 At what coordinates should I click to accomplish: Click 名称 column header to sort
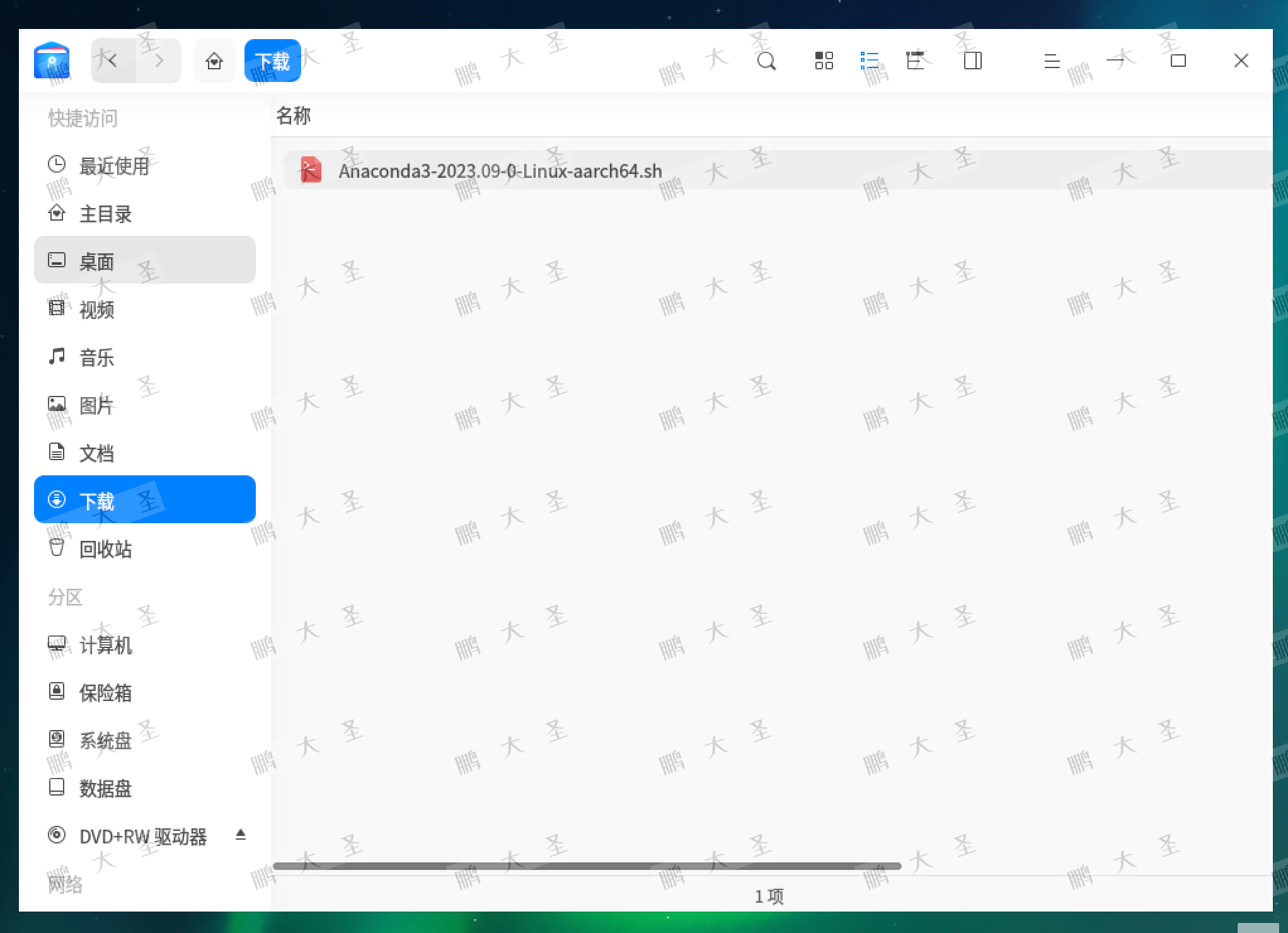(x=294, y=115)
